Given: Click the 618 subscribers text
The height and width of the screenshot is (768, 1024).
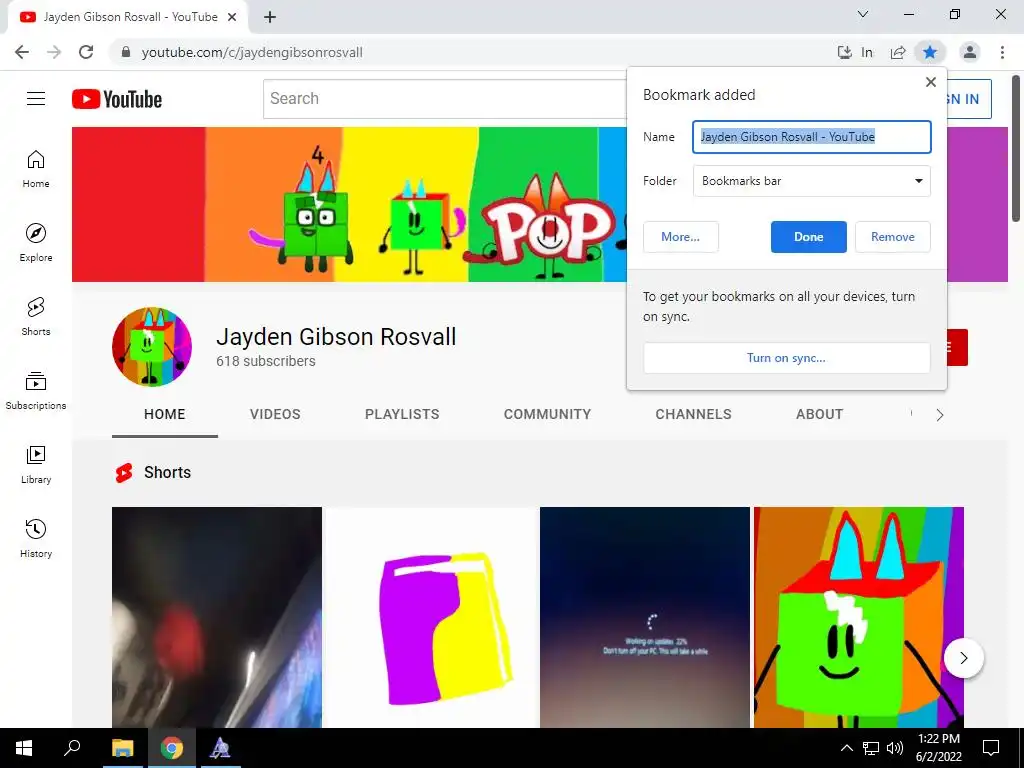Looking at the screenshot, I should (x=266, y=361).
